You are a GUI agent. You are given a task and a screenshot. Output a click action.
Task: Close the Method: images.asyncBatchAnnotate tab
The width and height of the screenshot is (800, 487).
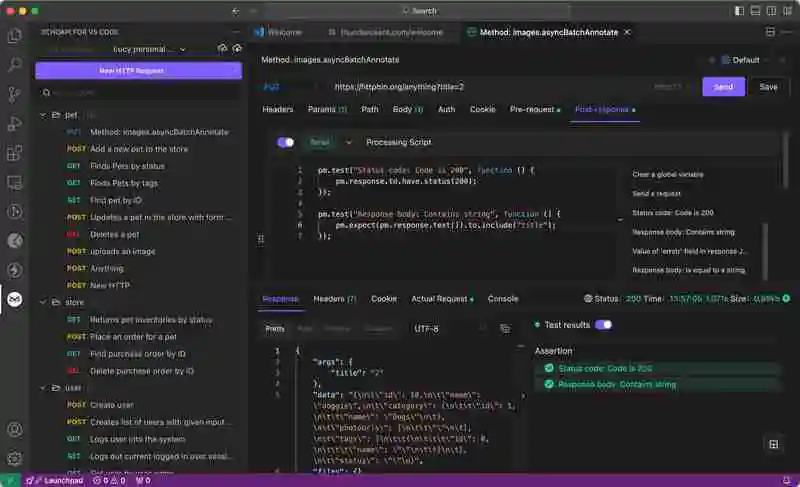pyautogui.click(x=627, y=32)
